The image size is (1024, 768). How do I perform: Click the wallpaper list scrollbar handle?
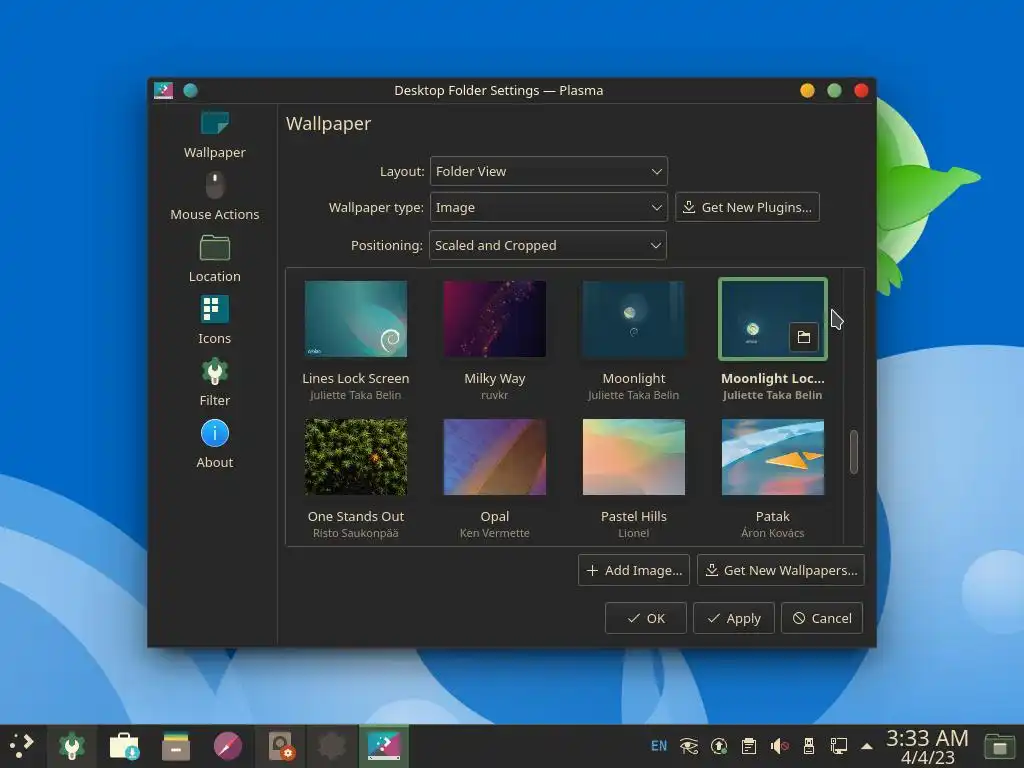(854, 452)
